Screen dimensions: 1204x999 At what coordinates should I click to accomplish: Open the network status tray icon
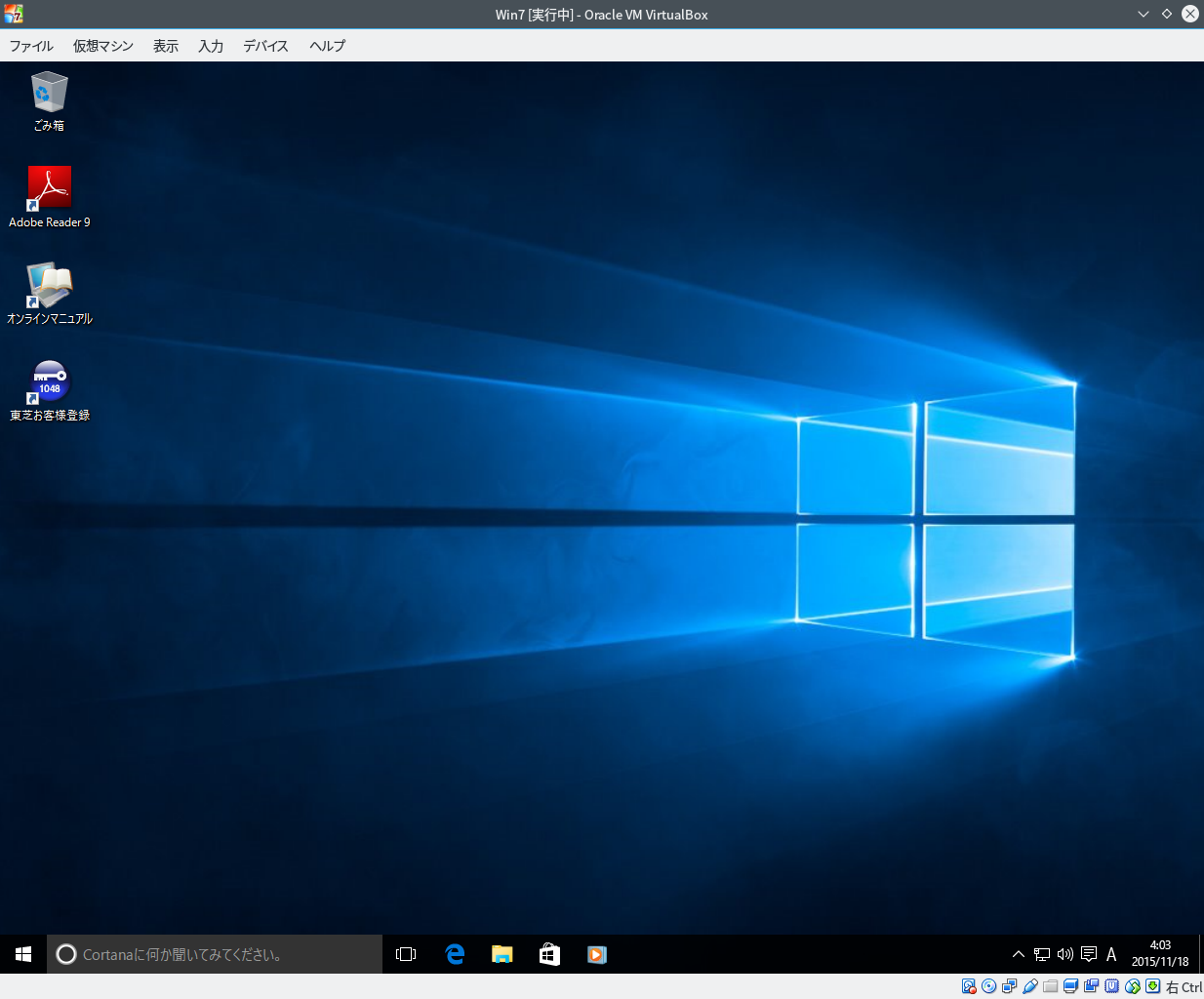(x=1042, y=954)
